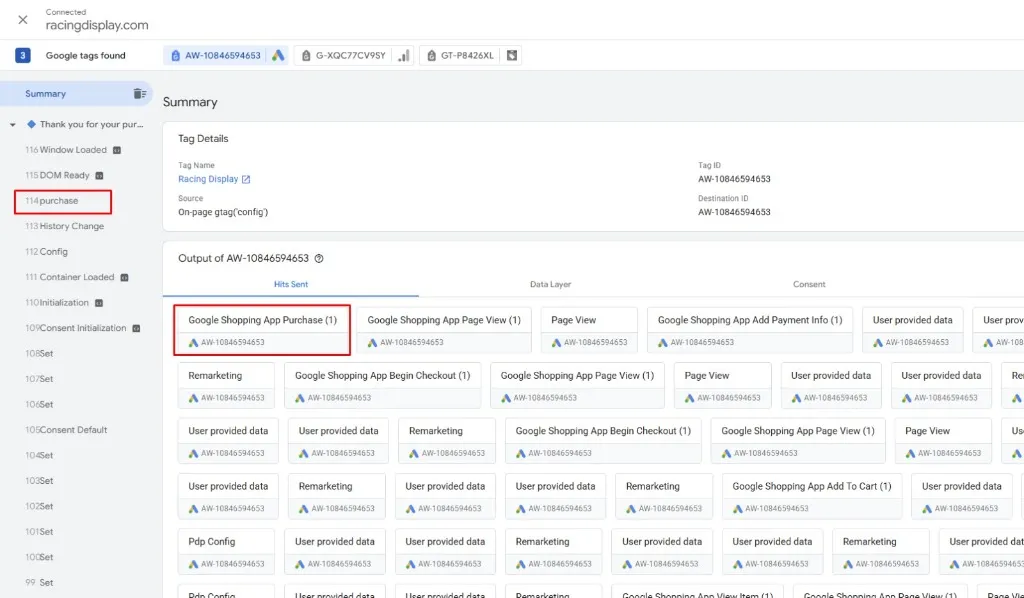Select event 99 Set
Screen dimensions: 1024x598
39,582
